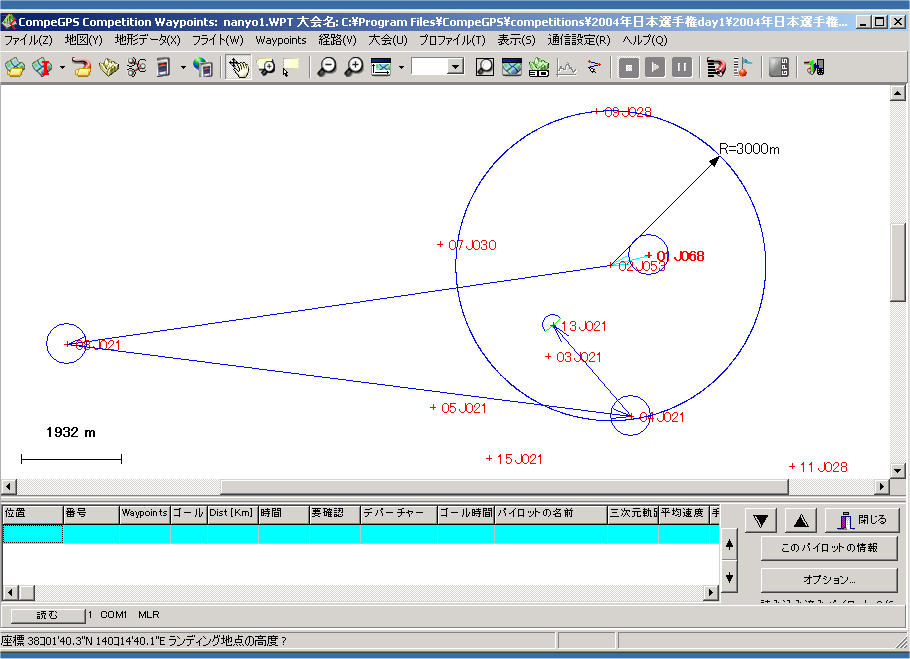Click the パイロットの名前 column header
This screenshot has height=659, width=910.
551,514
